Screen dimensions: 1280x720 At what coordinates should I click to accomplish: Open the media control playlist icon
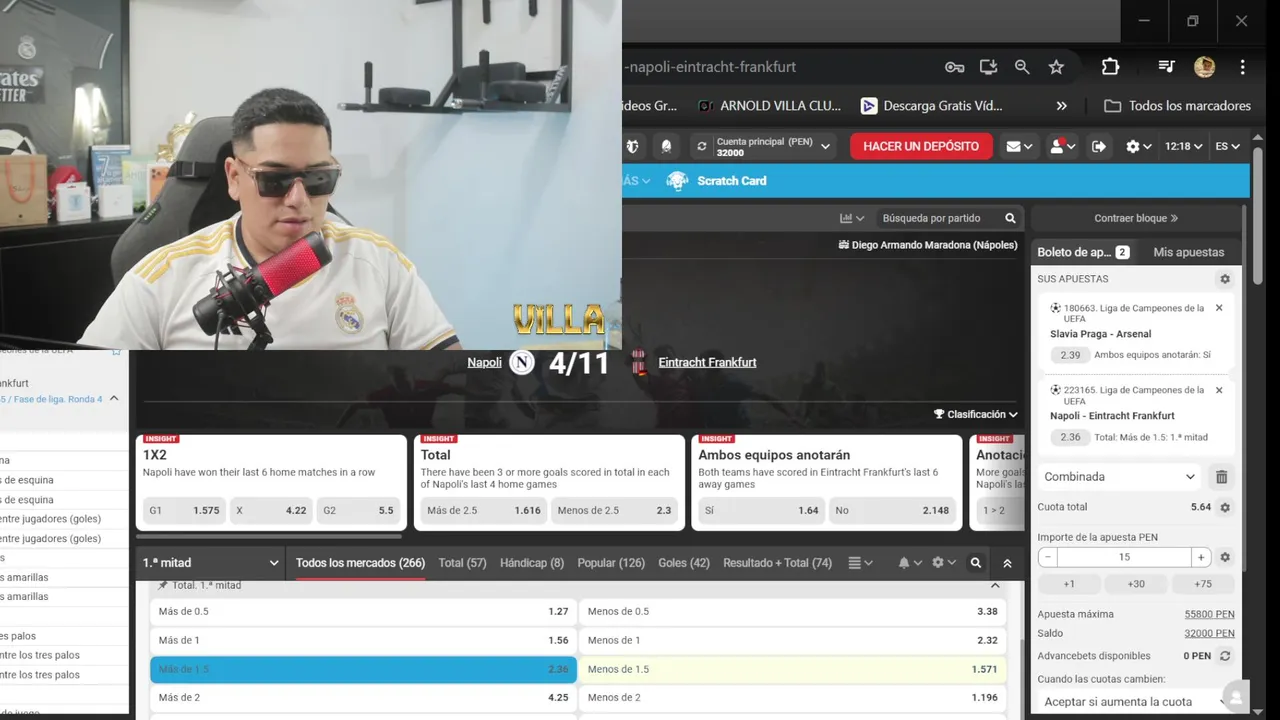[x=1166, y=67]
